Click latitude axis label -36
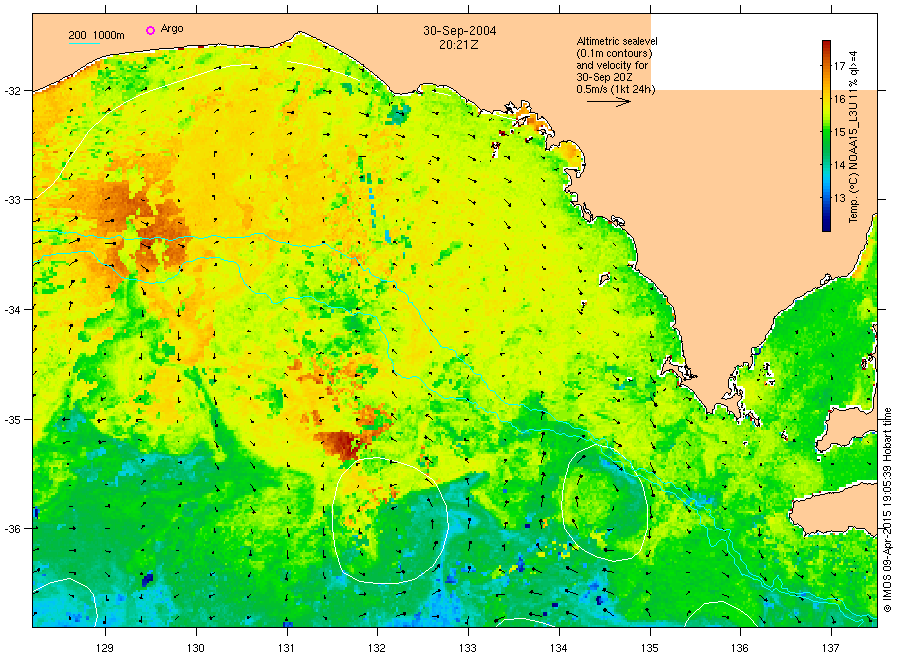The image size is (900, 660). tap(12, 528)
